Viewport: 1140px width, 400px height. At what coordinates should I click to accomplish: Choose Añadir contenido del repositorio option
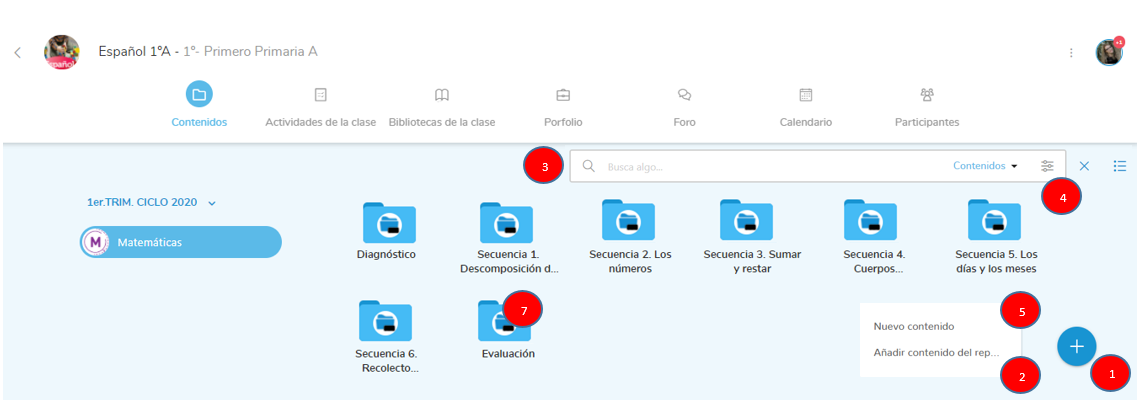click(936, 352)
